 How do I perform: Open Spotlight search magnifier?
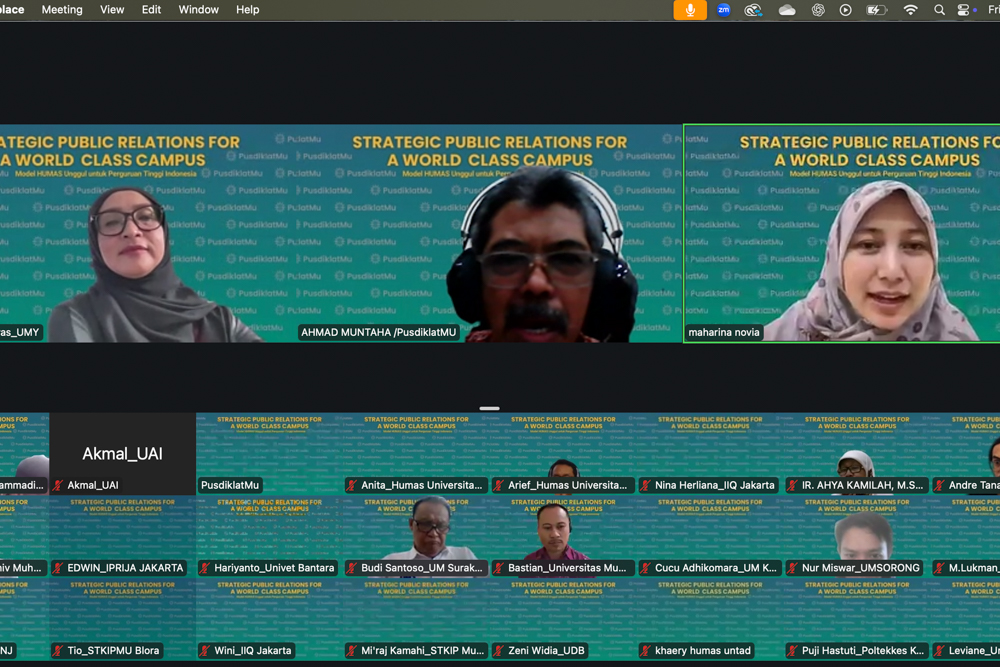pyautogui.click(x=939, y=10)
